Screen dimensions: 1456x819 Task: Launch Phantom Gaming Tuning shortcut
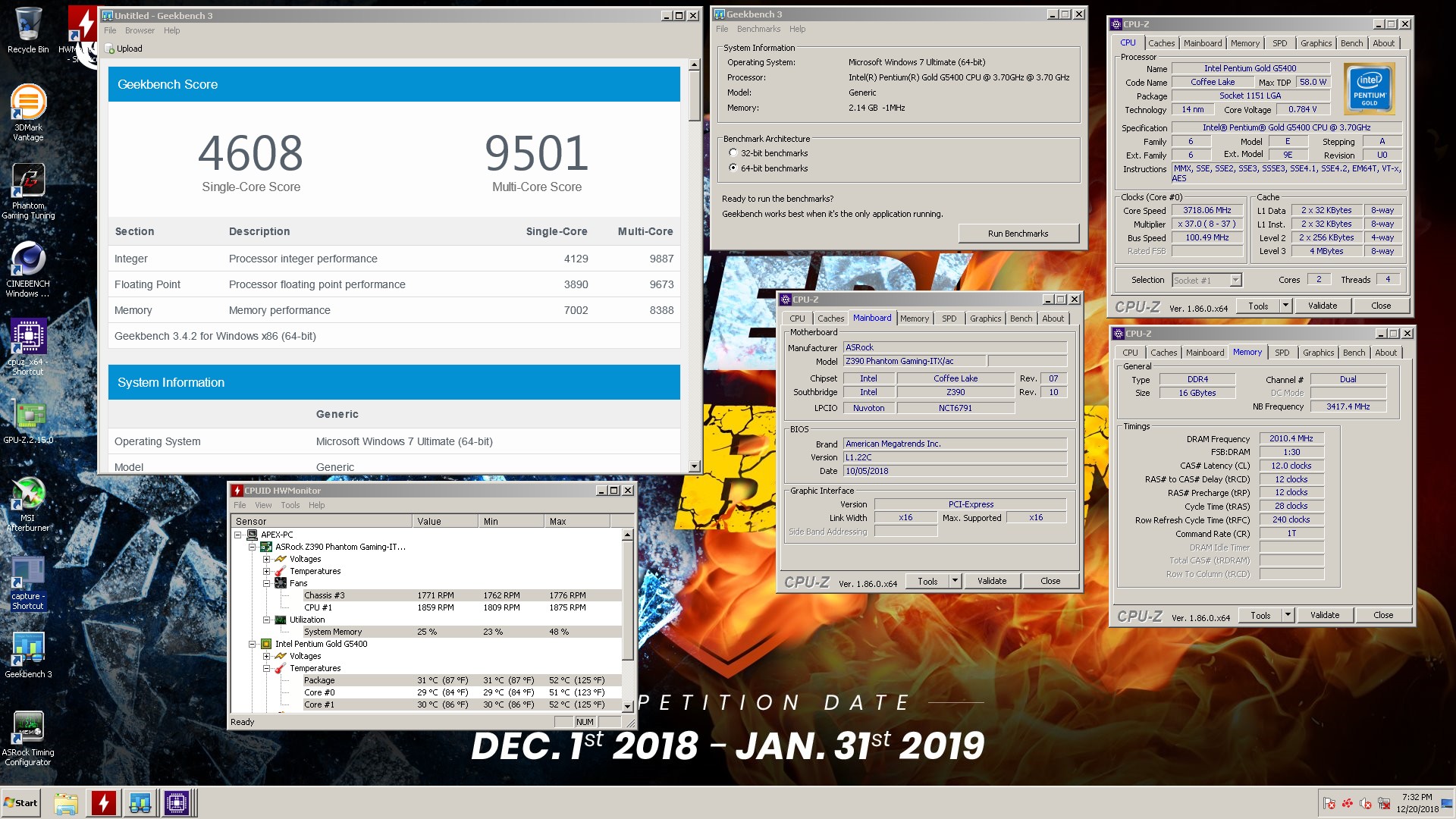[x=28, y=191]
